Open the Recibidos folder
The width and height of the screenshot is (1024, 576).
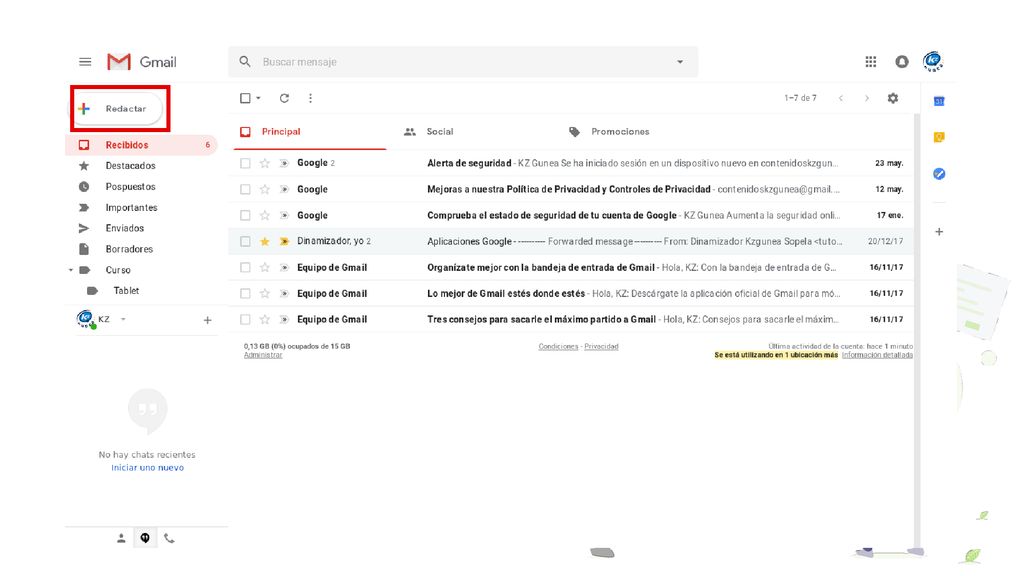tap(142, 145)
